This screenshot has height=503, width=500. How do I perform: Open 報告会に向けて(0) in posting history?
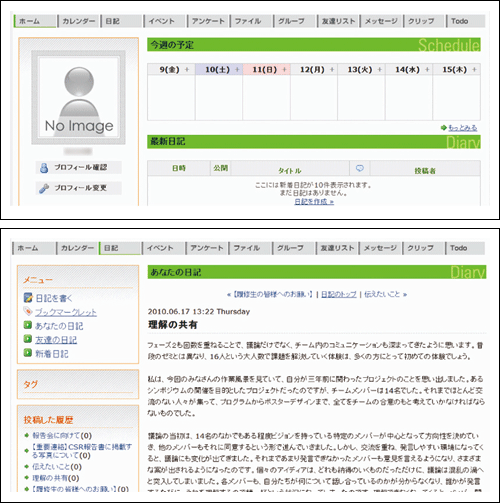tap(62, 435)
